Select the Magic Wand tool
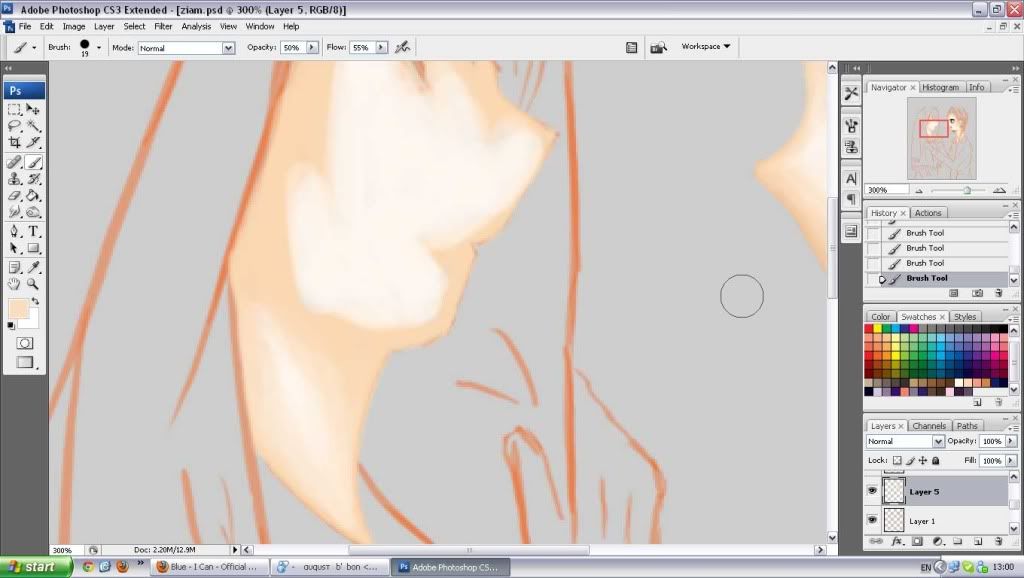This screenshot has width=1024, height=578. click(33, 125)
